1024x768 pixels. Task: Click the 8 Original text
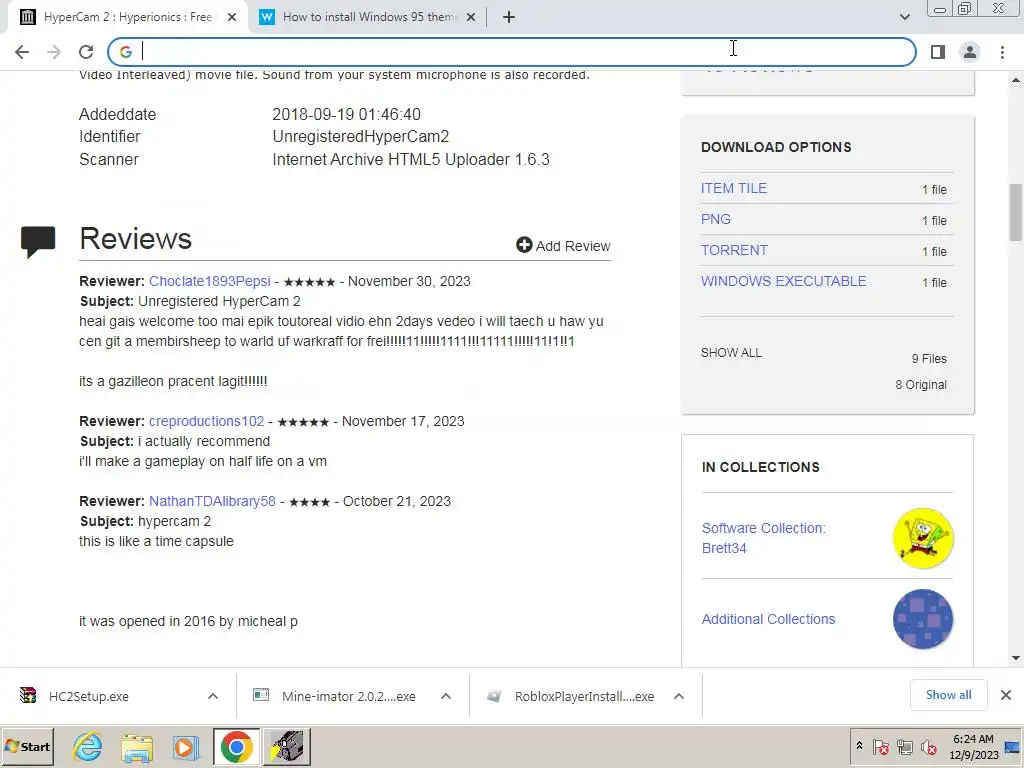[921, 385]
